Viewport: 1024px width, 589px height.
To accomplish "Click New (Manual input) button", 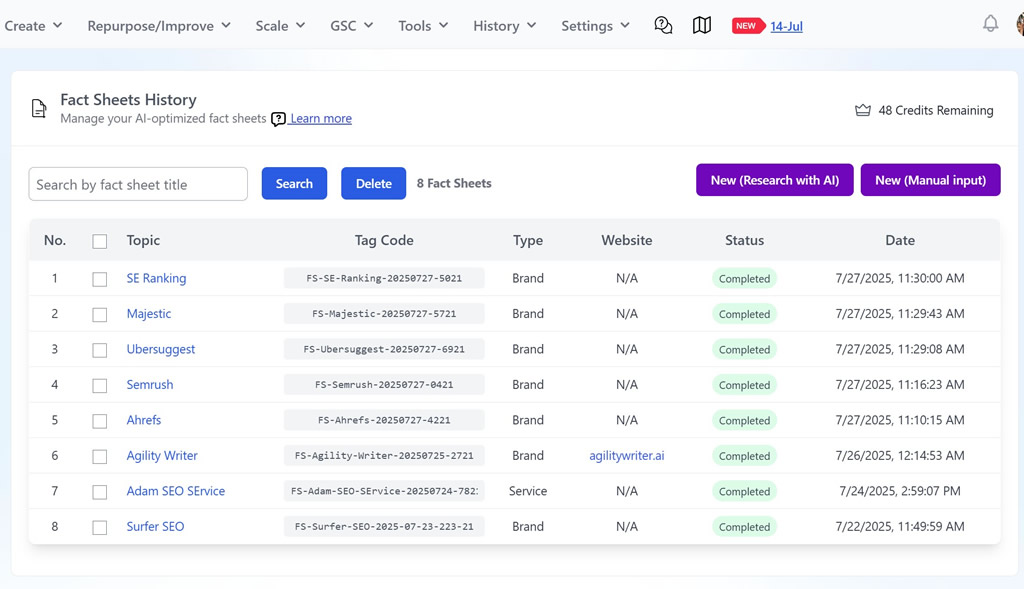I will [x=931, y=180].
